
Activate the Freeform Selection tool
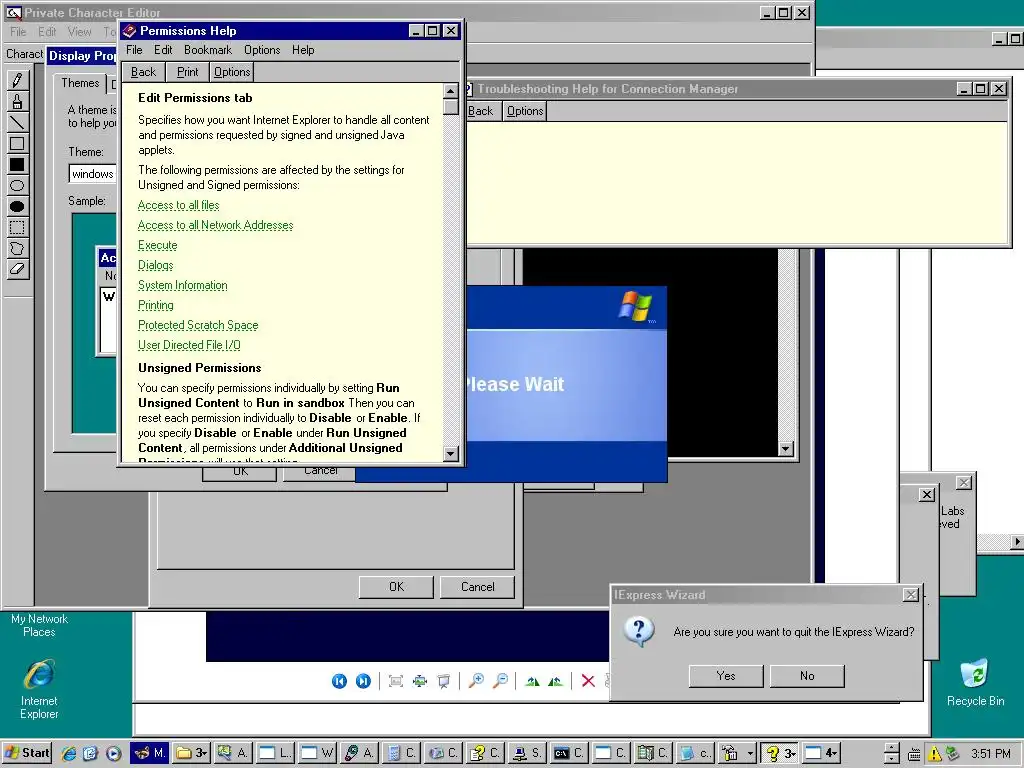coord(18,248)
